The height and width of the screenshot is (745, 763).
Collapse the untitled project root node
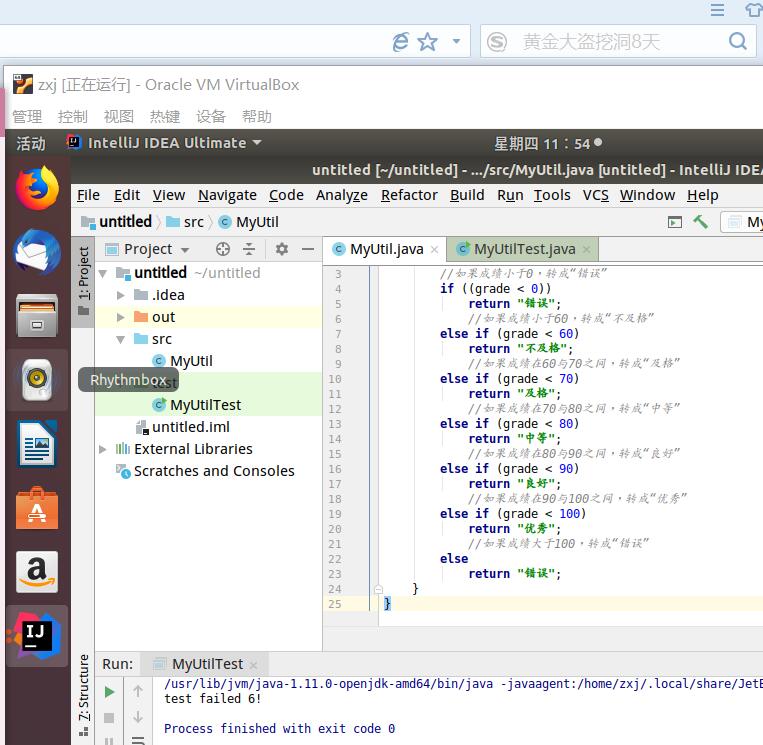(103, 273)
